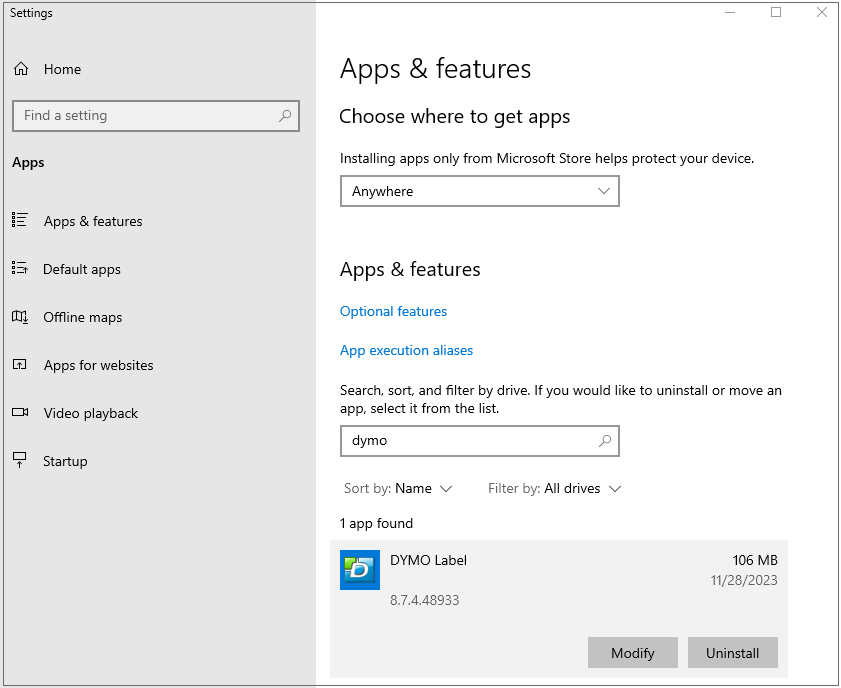
Task: Expand the Filter by All drives dropdown
Action: (x=555, y=489)
